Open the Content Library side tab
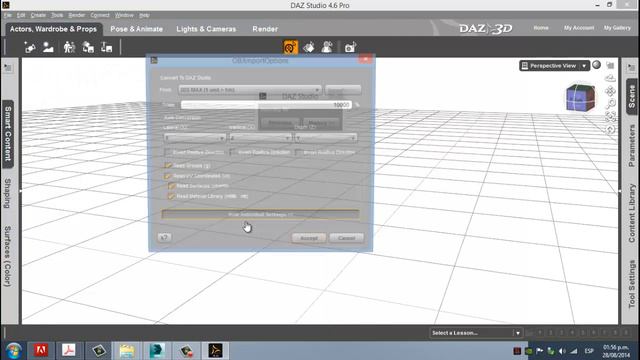The image size is (640, 360). (x=632, y=213)
